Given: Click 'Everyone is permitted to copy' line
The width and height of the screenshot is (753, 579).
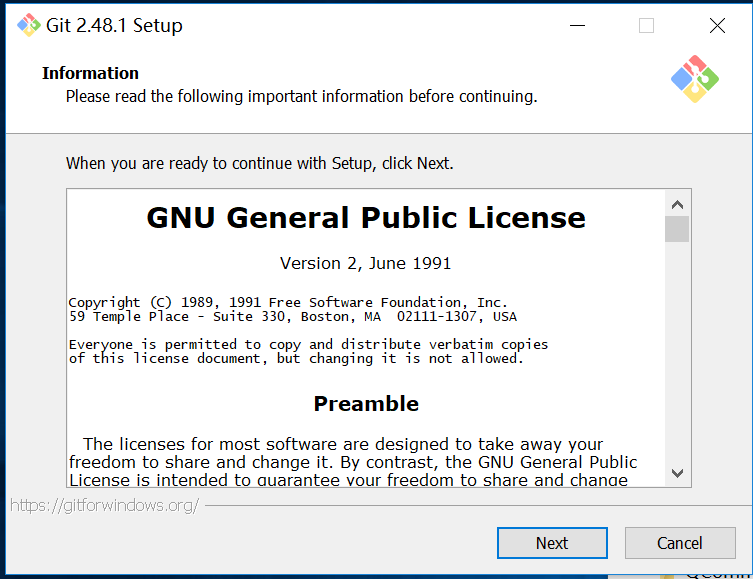Looking at the screenshot, I should point(308,344).
